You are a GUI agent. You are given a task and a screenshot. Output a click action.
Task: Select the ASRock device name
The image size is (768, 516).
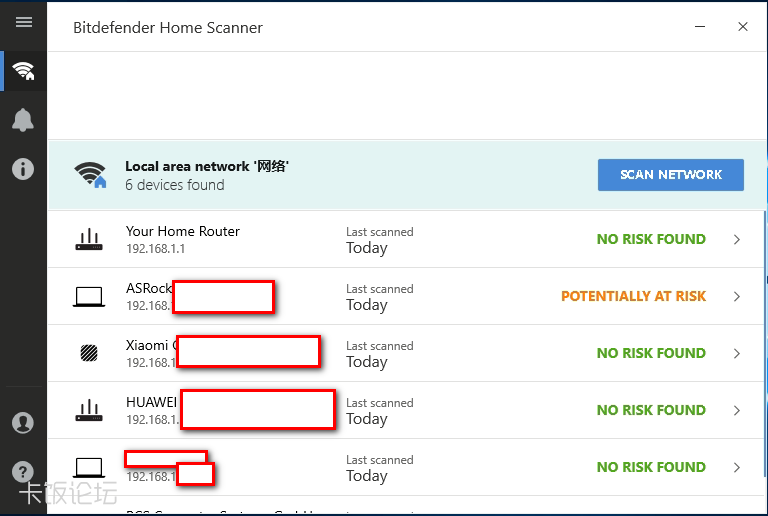coord(149,288)
